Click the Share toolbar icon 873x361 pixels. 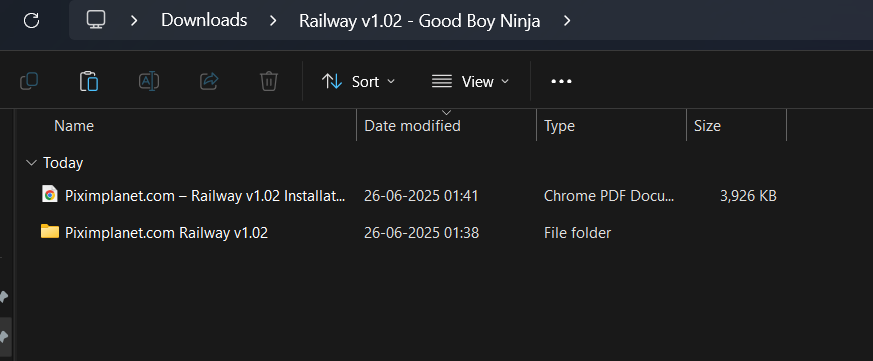[209, 81]
